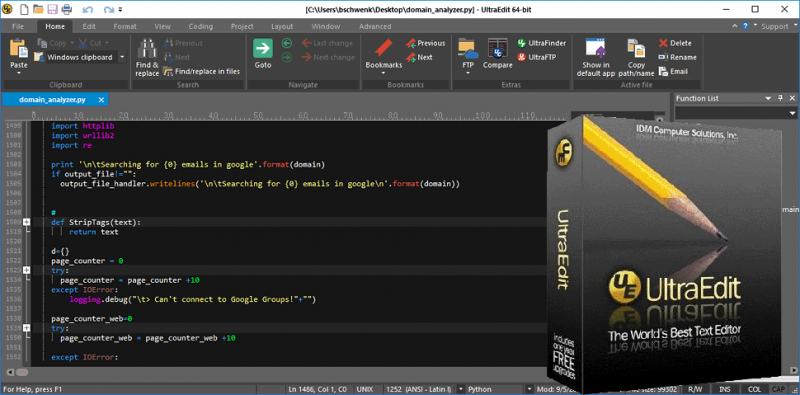800x395 pixels.
Task: Expand folded try block at line 1539
Action: click(27, 328)
